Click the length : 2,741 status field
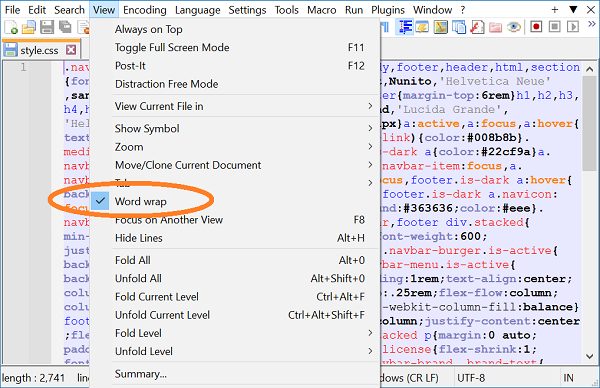Image resolution: width=600 pixels, height=388 pixels. pyautogui.click(x=33, y=378)
